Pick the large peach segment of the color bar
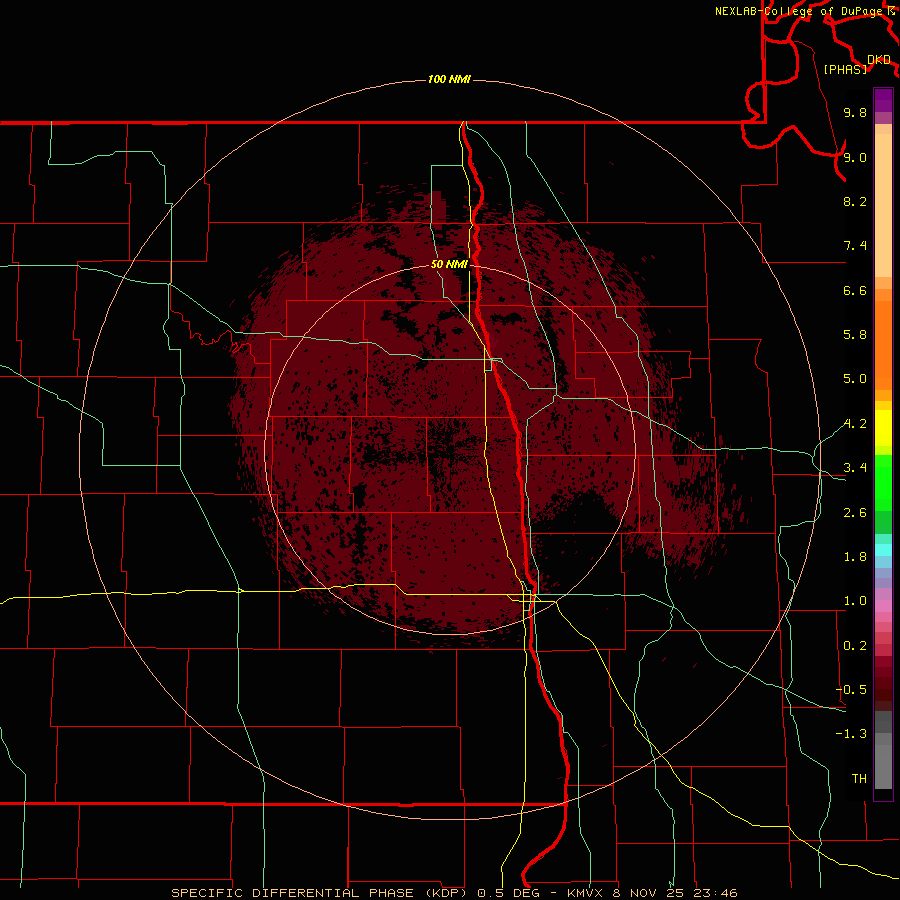This screenshot has height=900, width=900. pos(883,205)
